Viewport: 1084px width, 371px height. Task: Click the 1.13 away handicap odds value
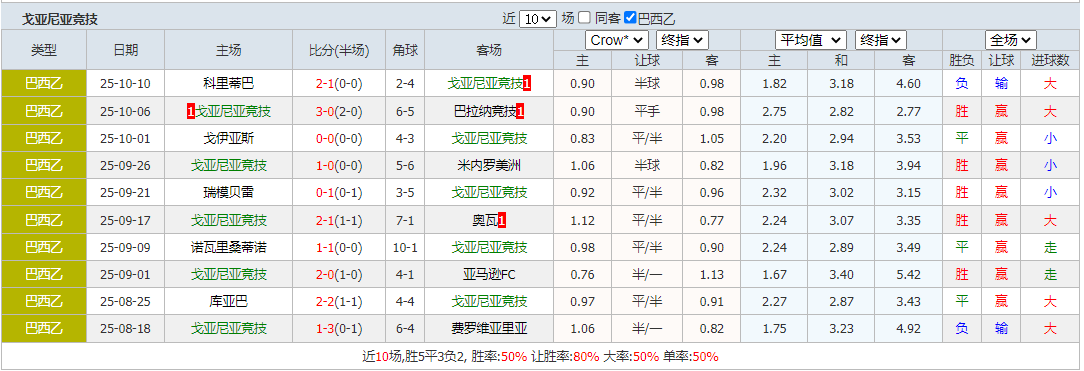[x=711, y=275]
